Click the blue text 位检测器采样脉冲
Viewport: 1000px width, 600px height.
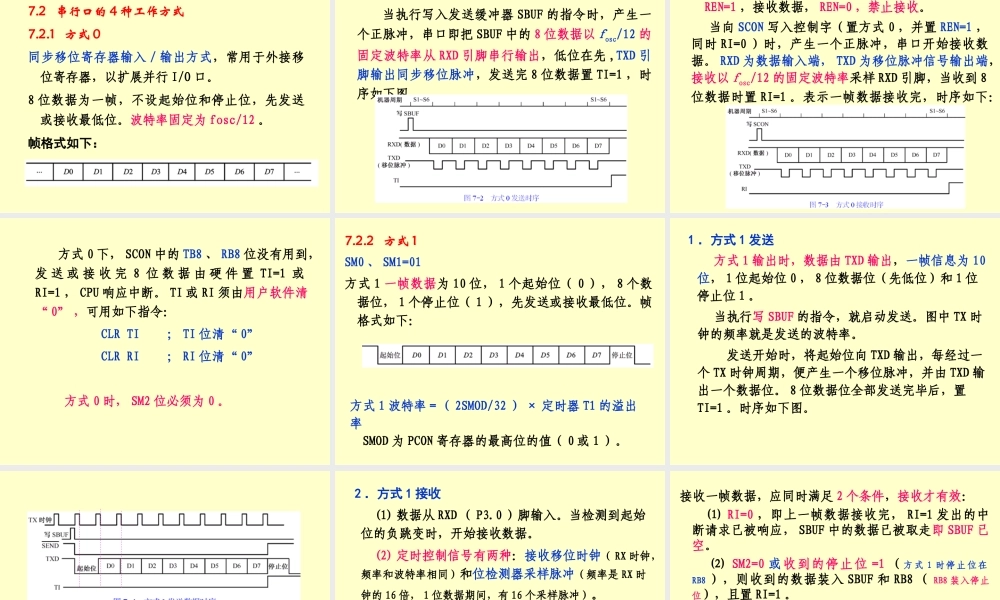tap(523, 573)
